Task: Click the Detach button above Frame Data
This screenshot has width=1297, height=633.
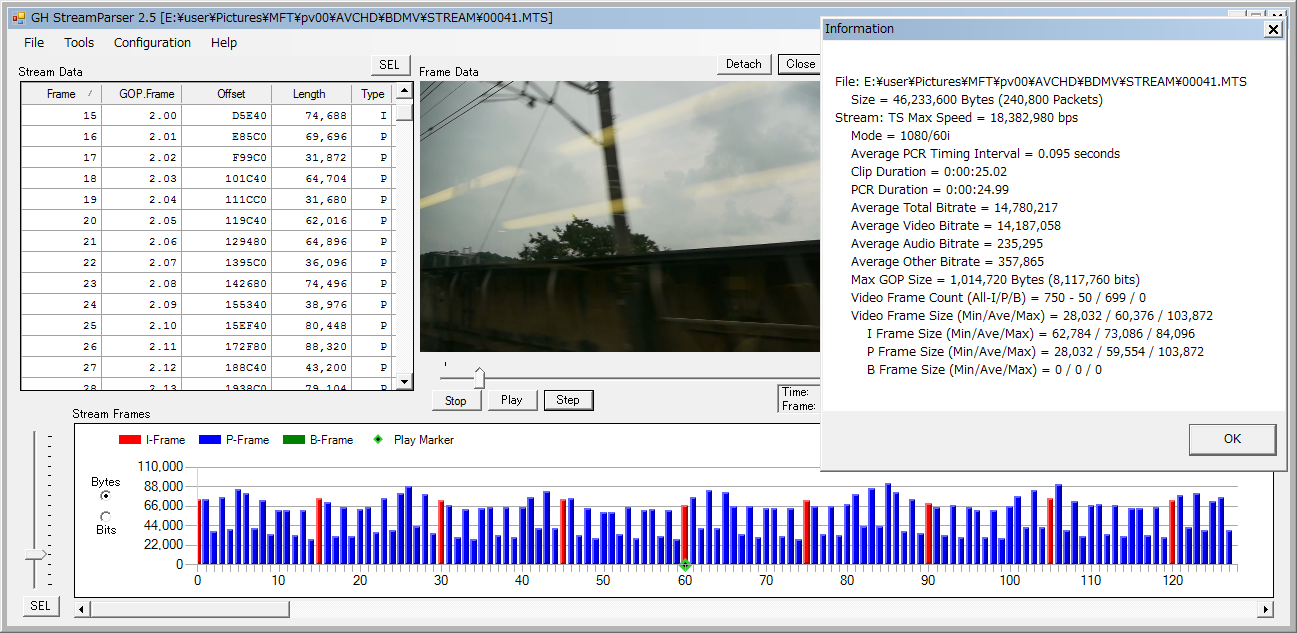Action: point(743,64)
